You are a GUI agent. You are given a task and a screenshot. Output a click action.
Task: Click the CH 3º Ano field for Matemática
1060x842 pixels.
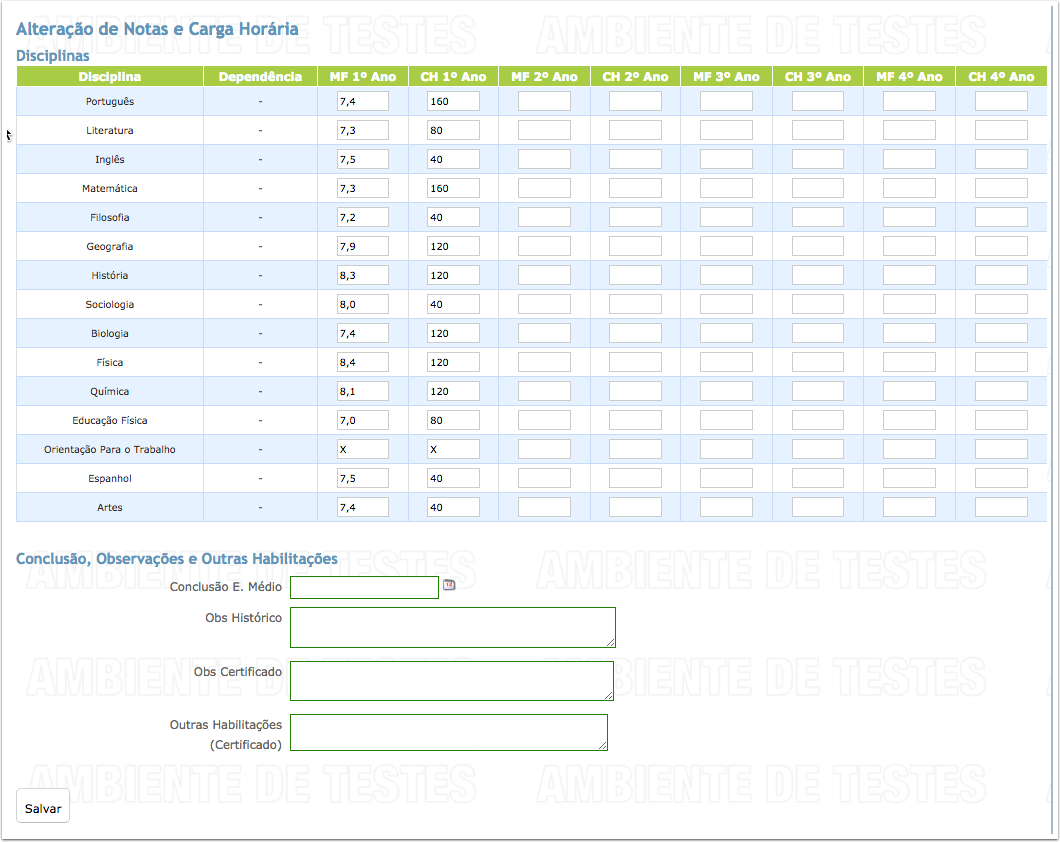(818, 189)
